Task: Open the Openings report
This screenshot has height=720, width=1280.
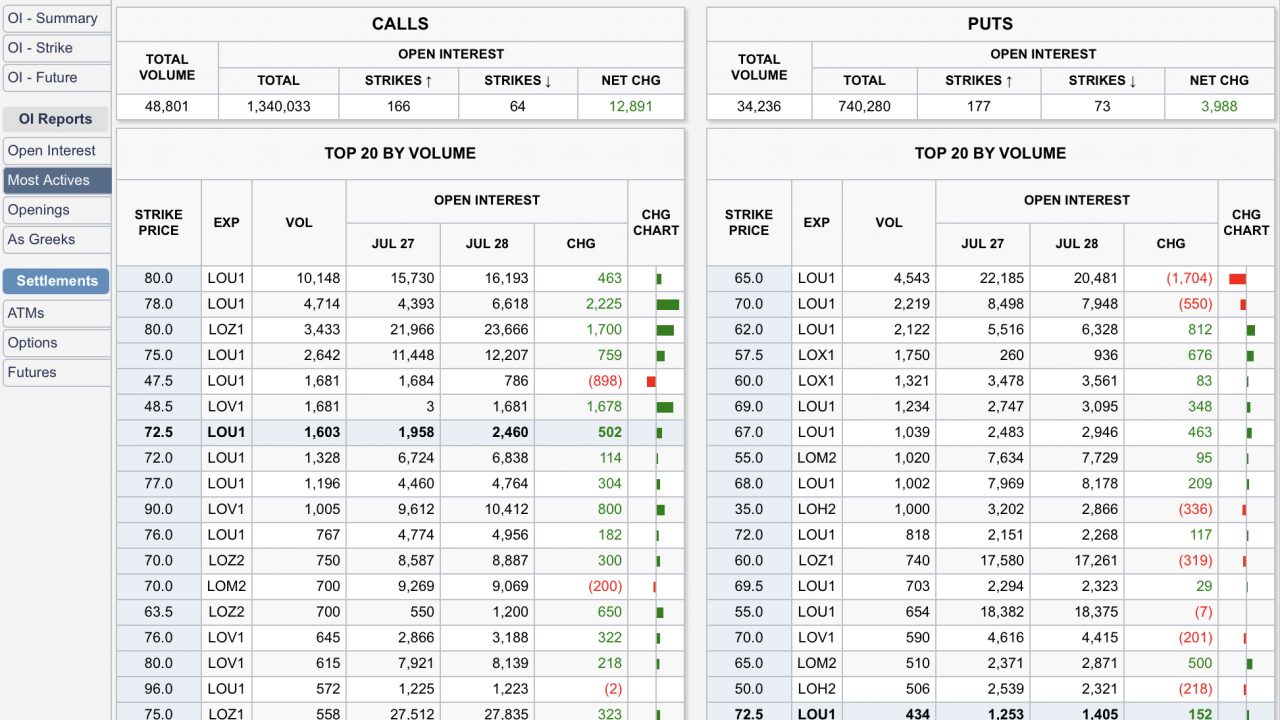Action: (x=39, y=210)
